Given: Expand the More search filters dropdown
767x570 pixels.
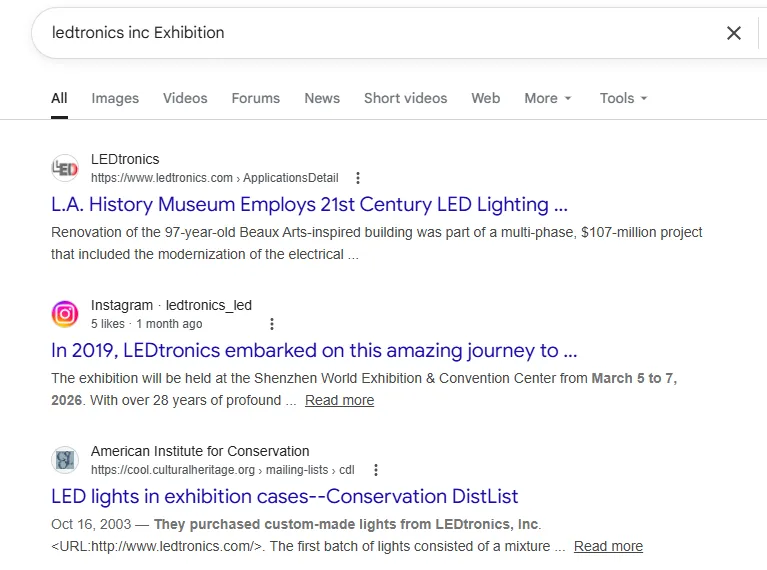Looking at the screenshot, I should pos(548,98).
